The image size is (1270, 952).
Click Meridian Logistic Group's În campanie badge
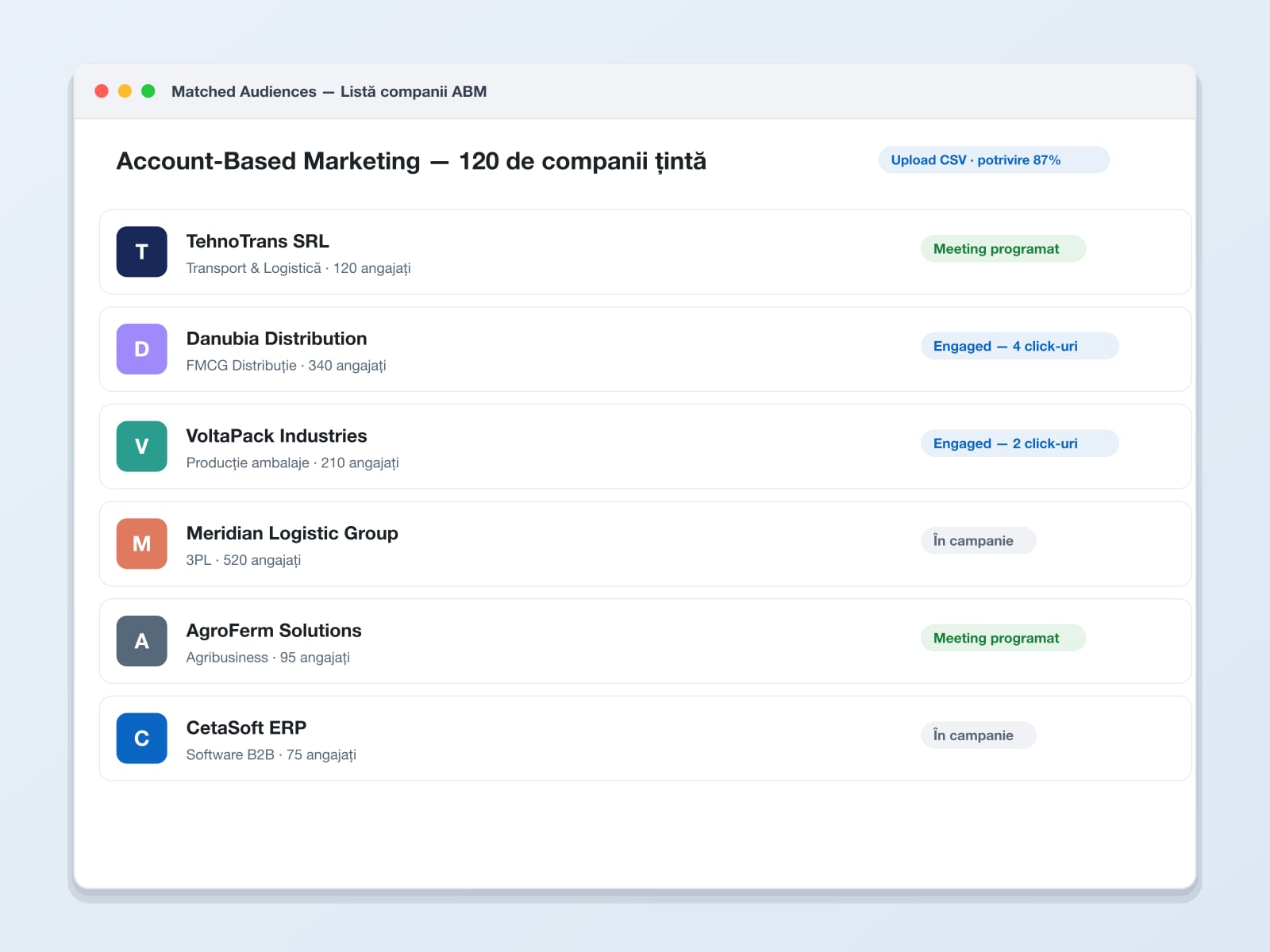coord(979,540)
